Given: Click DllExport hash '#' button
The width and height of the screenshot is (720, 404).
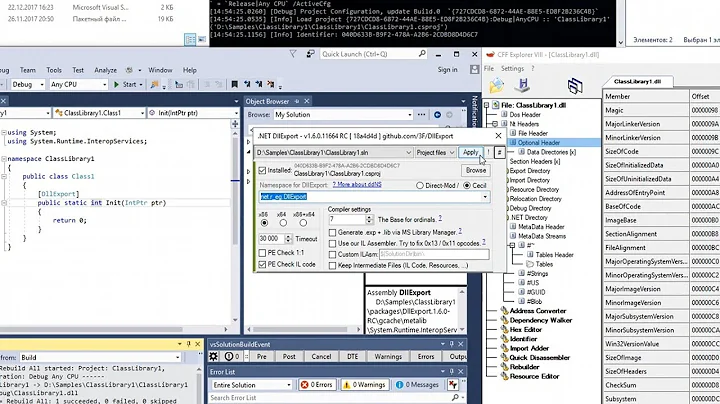Looking at the screenshot, I should click(x=499, y=152).
